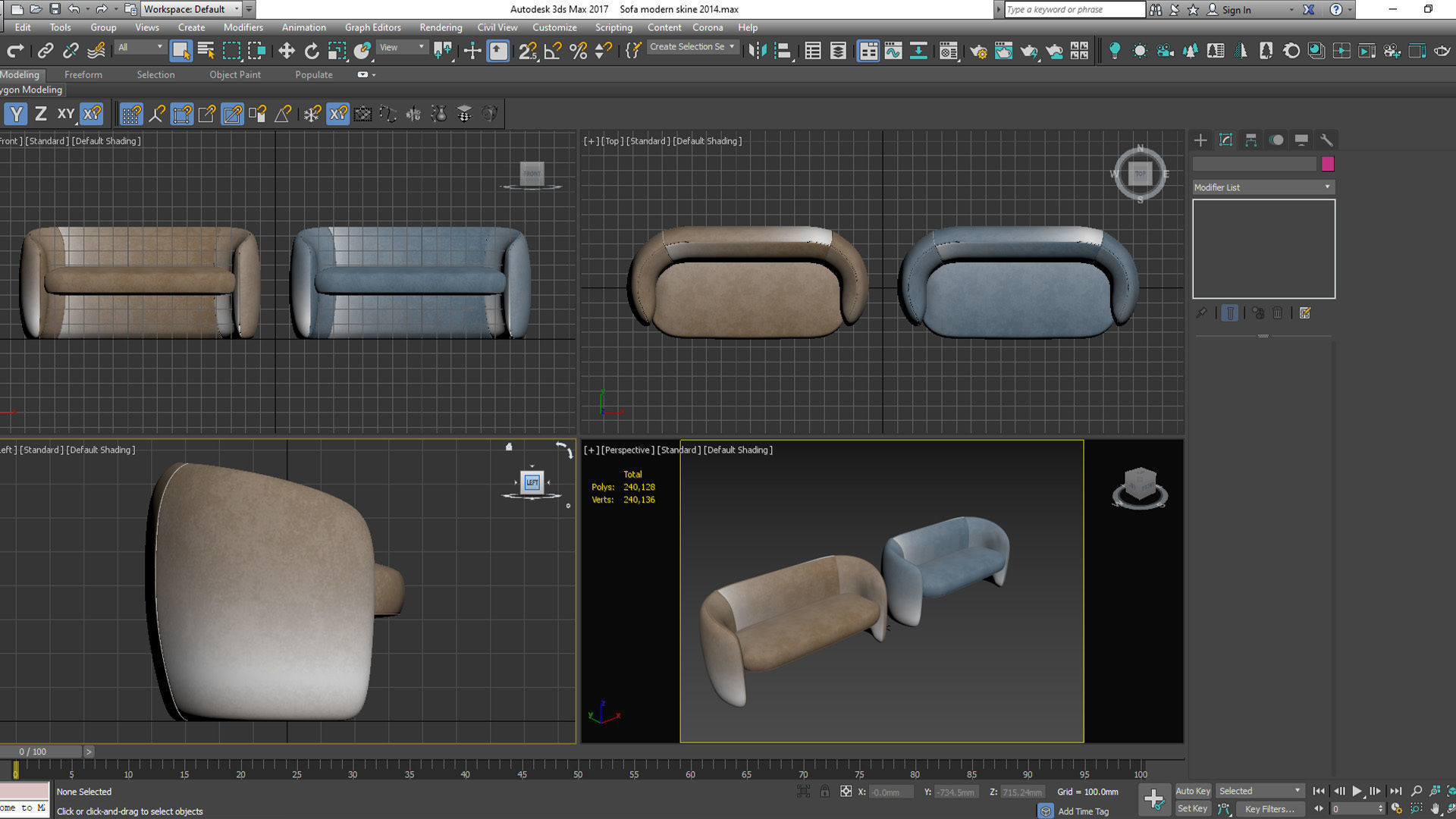Click the Corona light bulb icon
This screenshot has height=819, width=1456.
pyautogui.click(x=1114, y=51)
